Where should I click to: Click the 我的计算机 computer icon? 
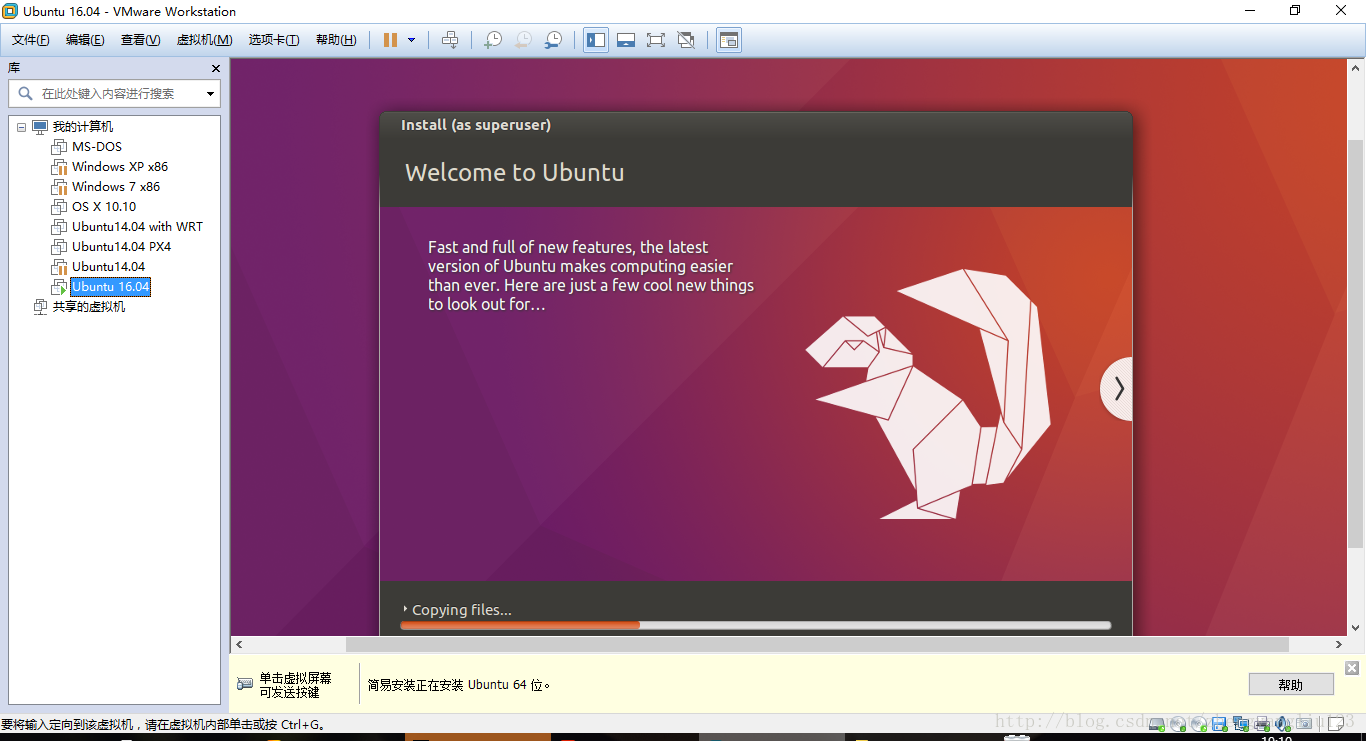(x=40, y=127)
